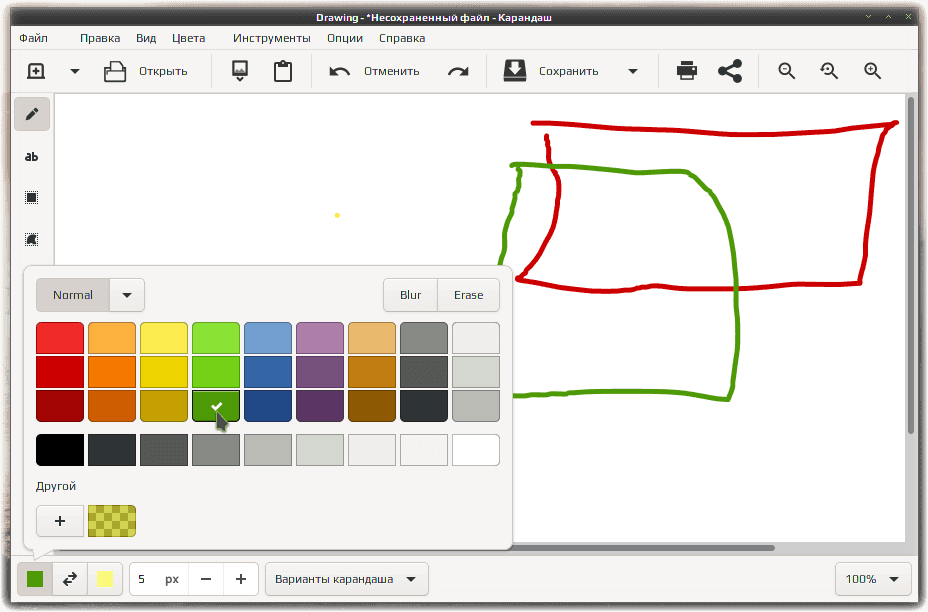
Task: Open the new image options dropdown arrow
Action: coord(75,71)
